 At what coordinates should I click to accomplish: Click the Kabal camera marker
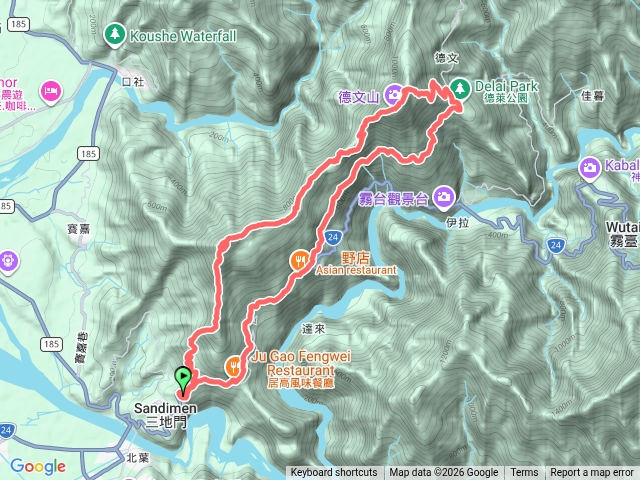coord(589,168)
